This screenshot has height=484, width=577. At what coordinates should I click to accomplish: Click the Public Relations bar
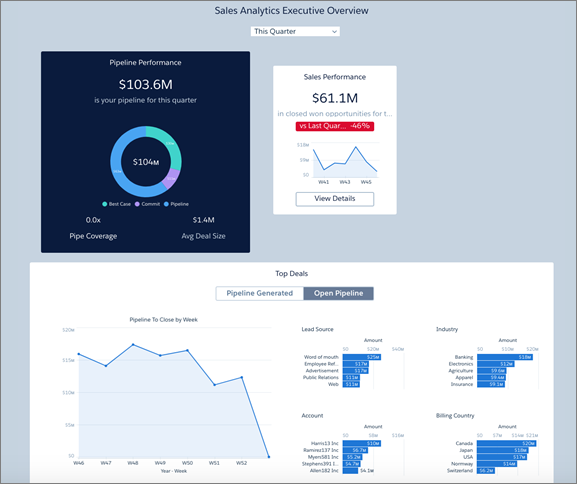(x=351, y=377)
